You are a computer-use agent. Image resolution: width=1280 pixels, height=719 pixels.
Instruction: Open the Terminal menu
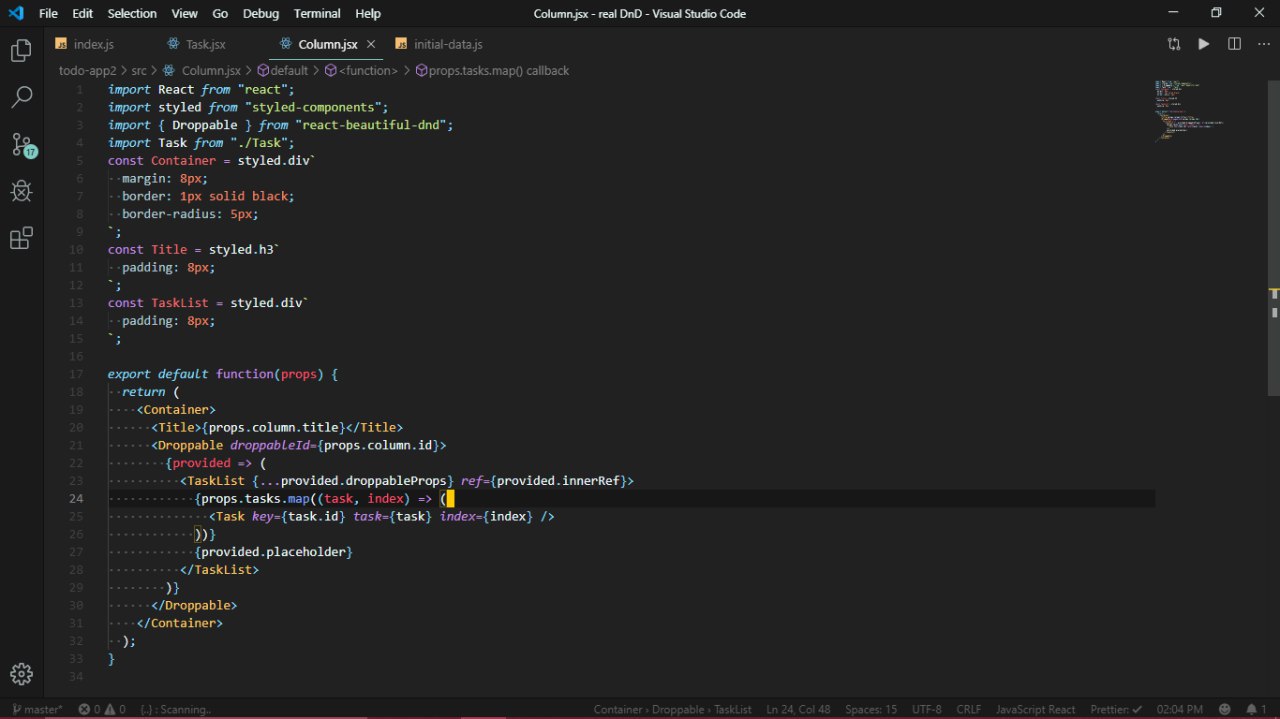pos(317,13)
